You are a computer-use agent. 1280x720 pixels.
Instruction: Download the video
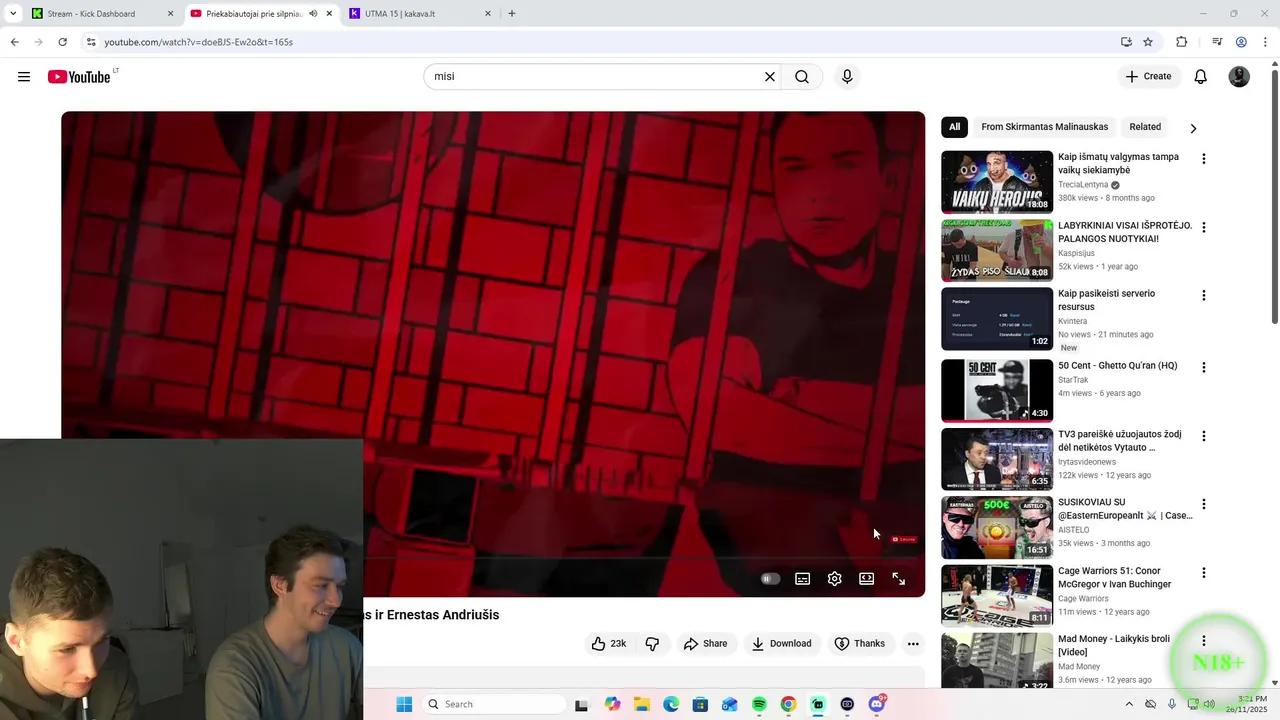(x=781, y=644)
